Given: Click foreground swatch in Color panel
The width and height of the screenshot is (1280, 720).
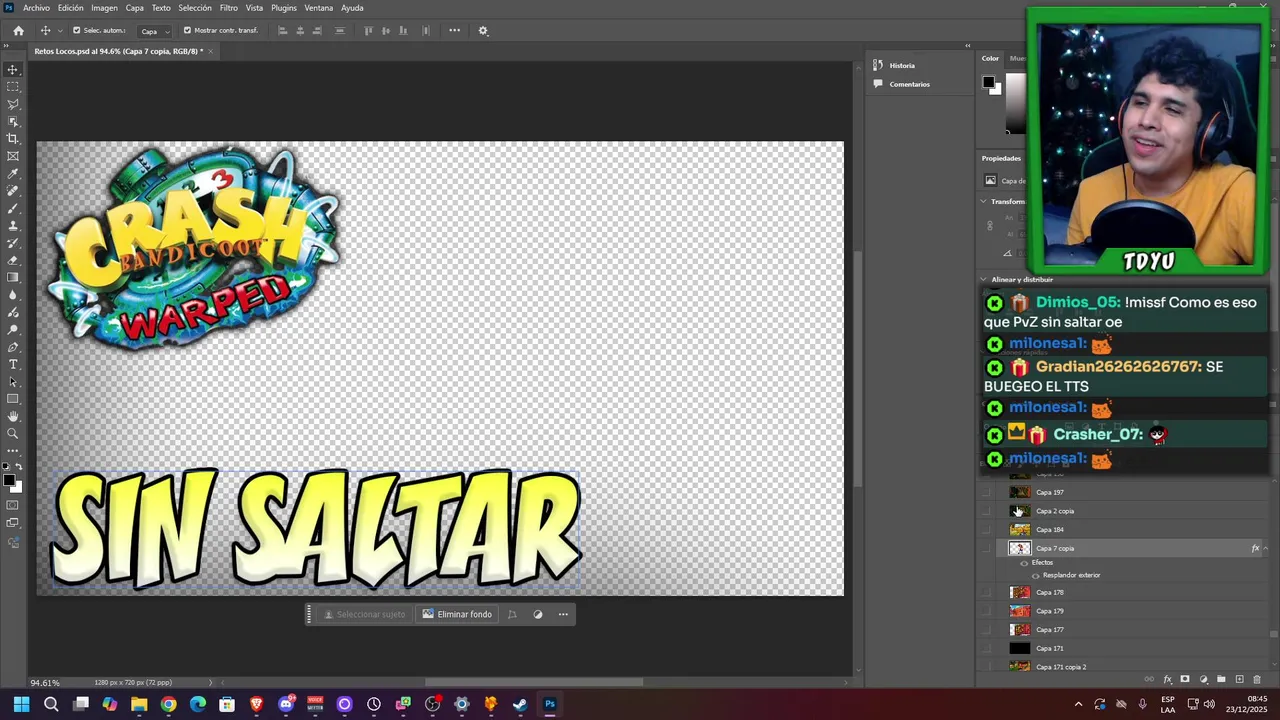Looking at the screenshot, I should pyautogui.click(x=989, y=83).
